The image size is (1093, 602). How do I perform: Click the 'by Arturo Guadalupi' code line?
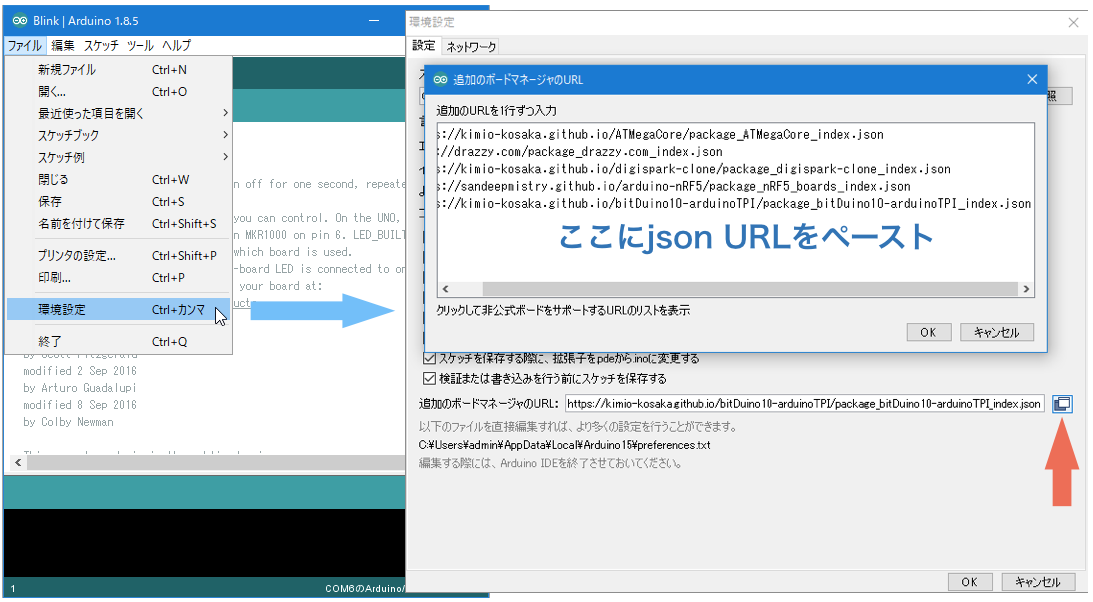[79, 388]
